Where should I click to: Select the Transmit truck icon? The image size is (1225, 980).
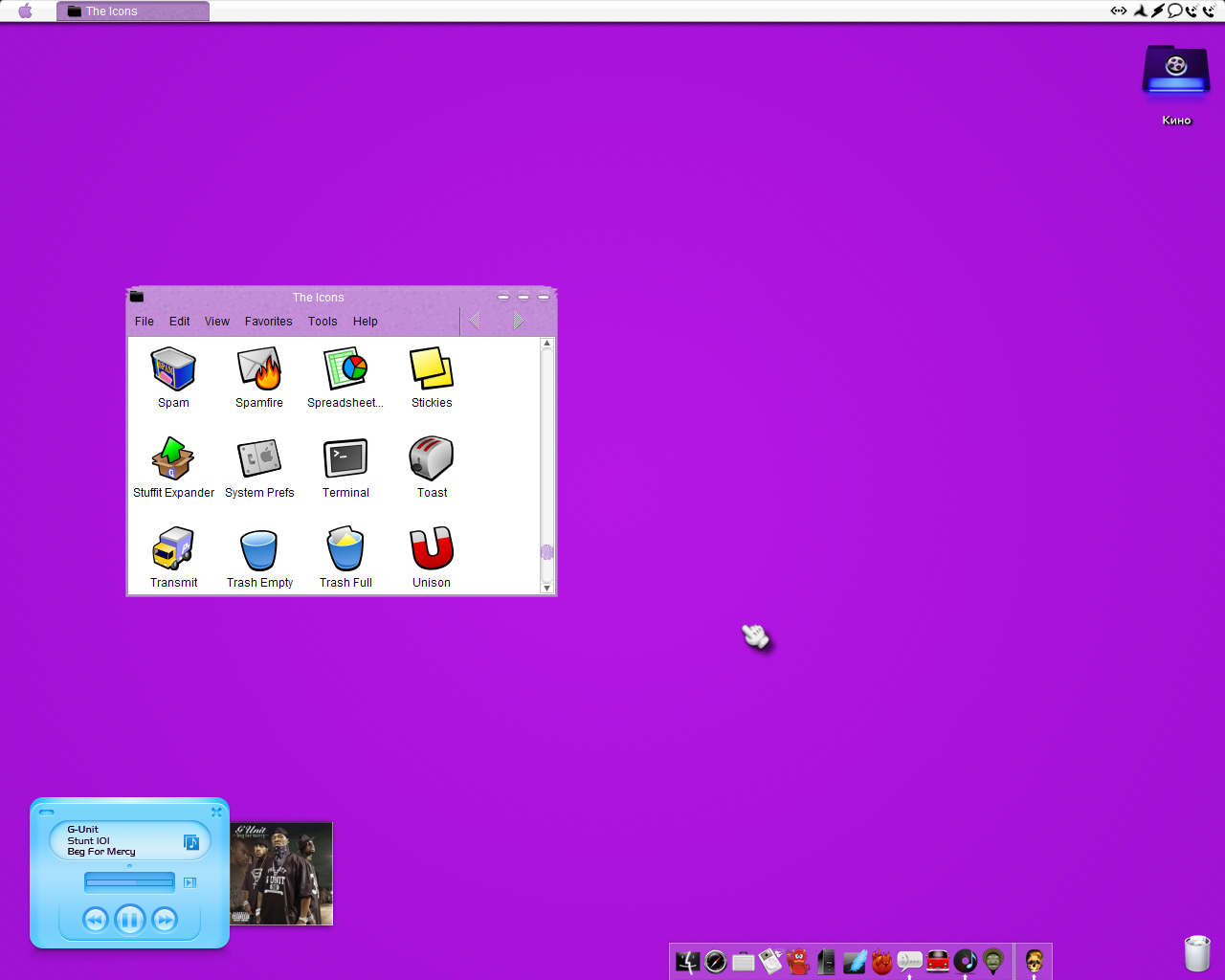tap(173, 549)
